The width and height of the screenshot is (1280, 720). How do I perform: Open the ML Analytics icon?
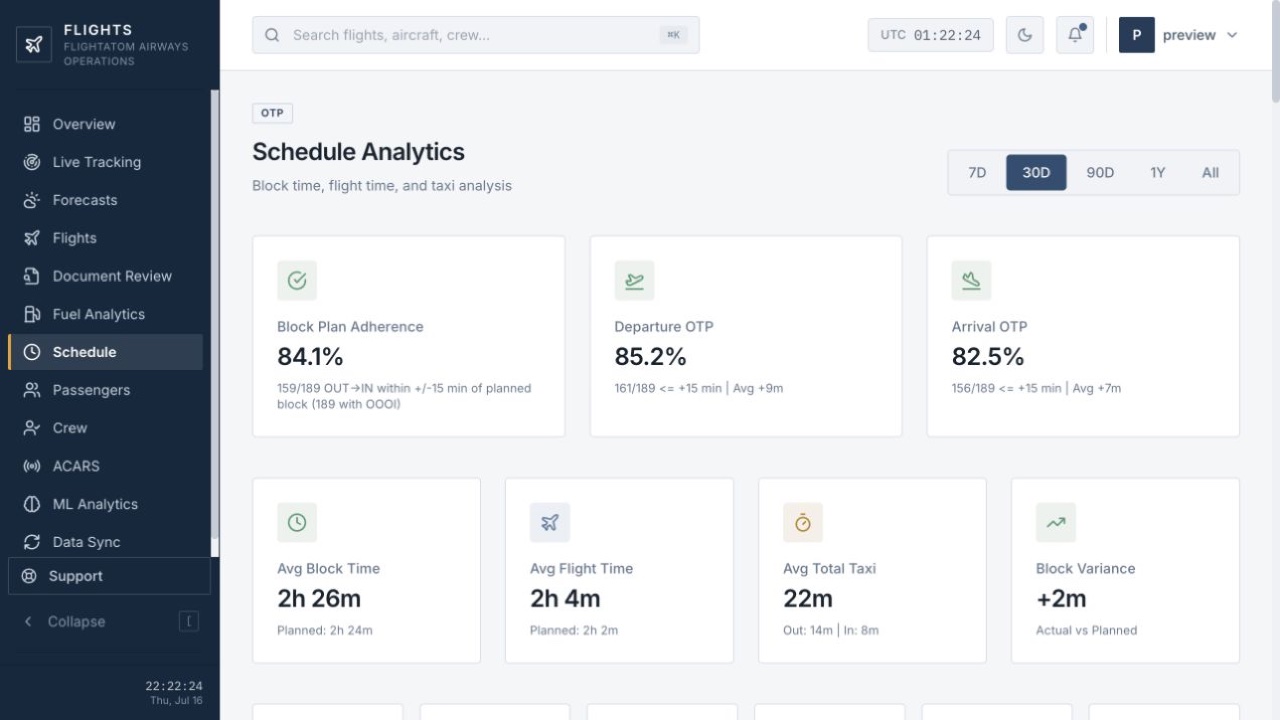click(32, 504)
